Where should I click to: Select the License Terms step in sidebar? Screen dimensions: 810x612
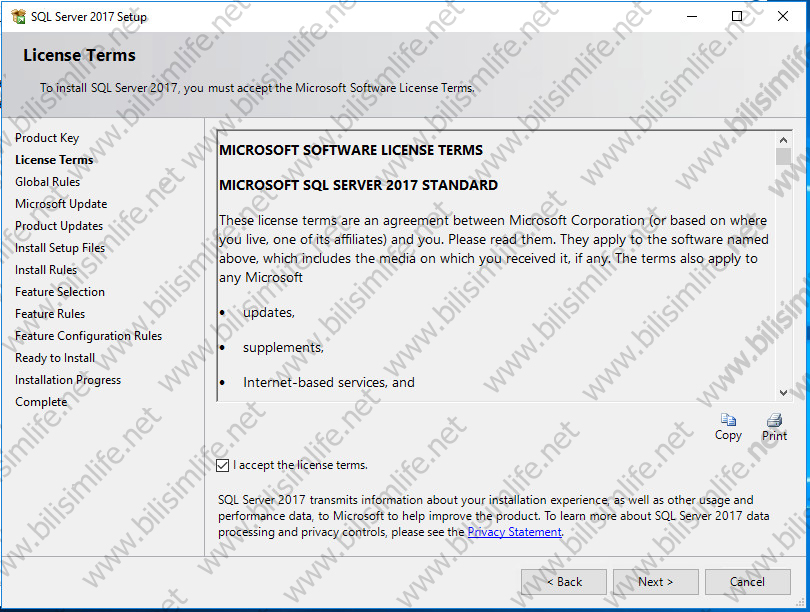pos(54,160)
